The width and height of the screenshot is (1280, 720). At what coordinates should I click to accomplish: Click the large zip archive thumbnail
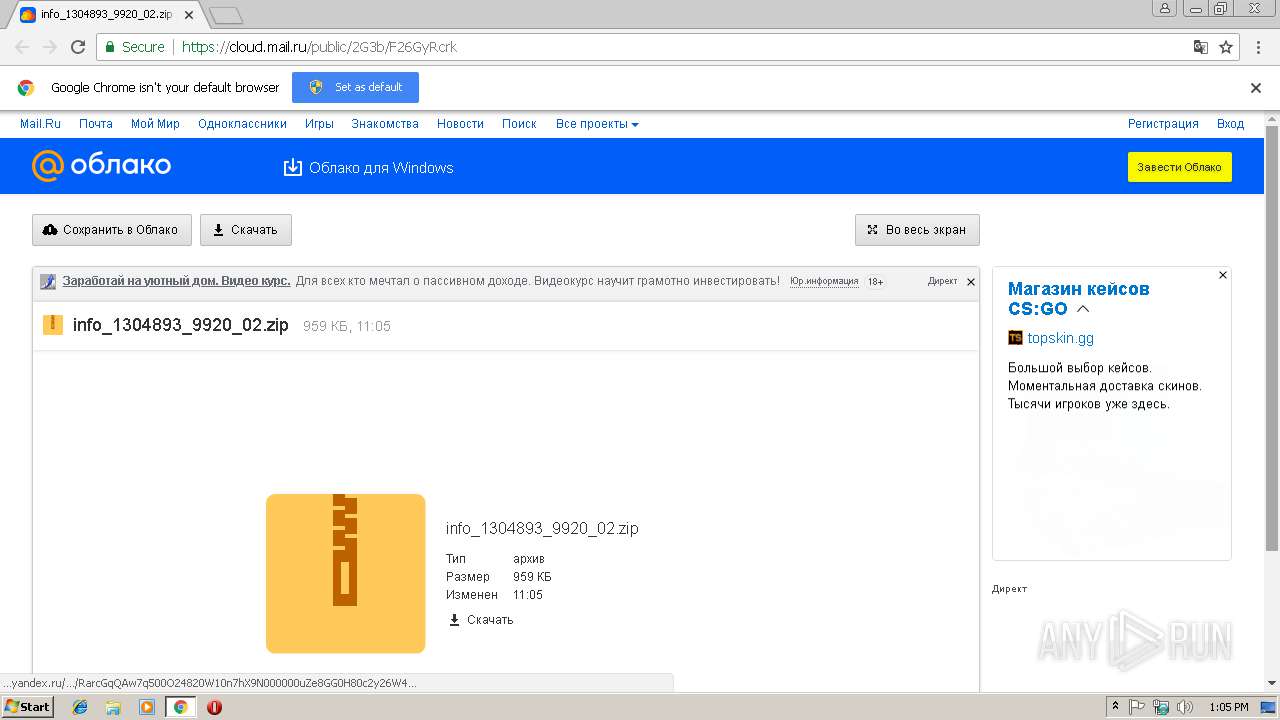click(x=345, y=573)
